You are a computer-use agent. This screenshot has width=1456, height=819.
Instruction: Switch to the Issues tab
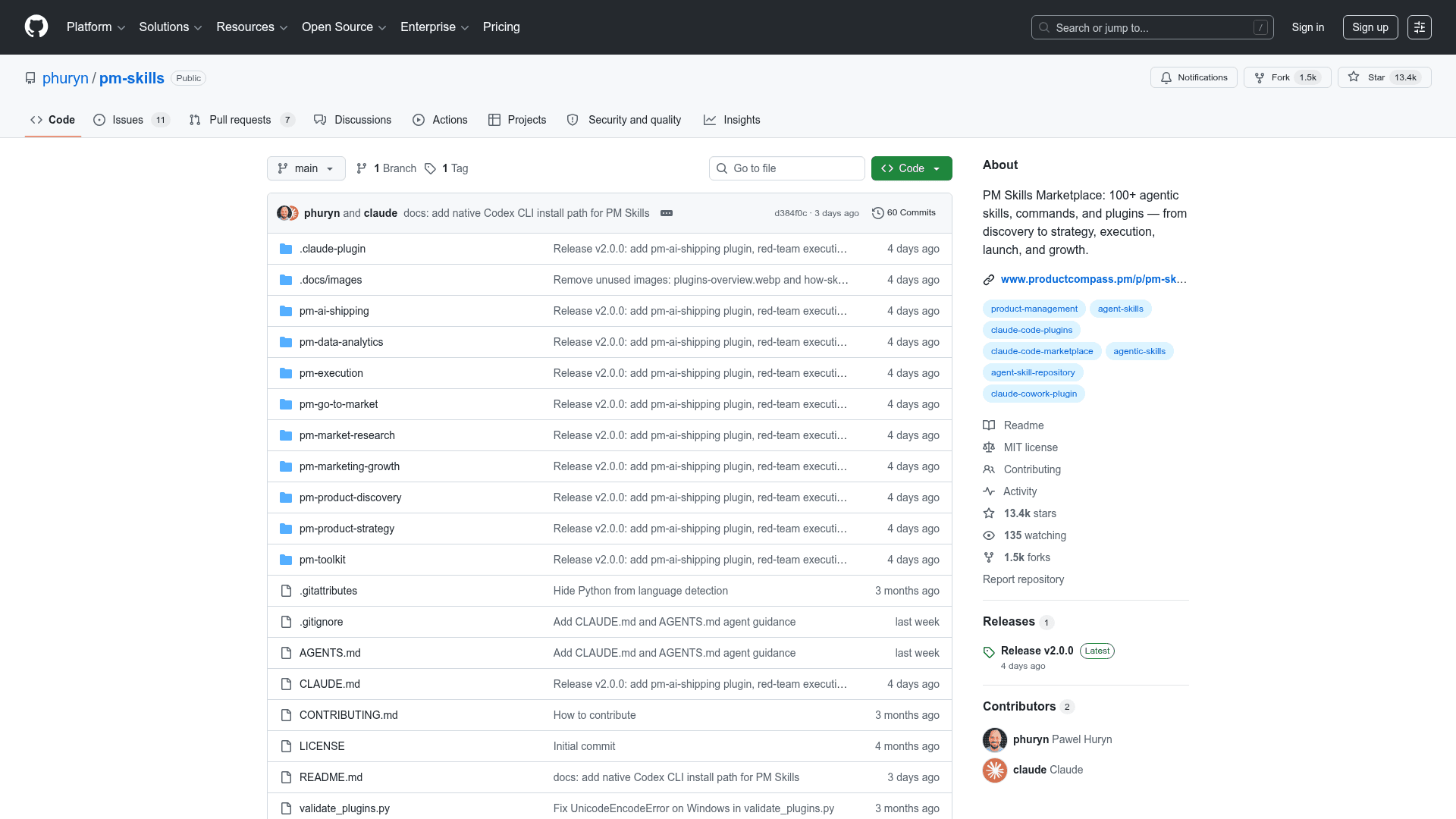point(131,120)
